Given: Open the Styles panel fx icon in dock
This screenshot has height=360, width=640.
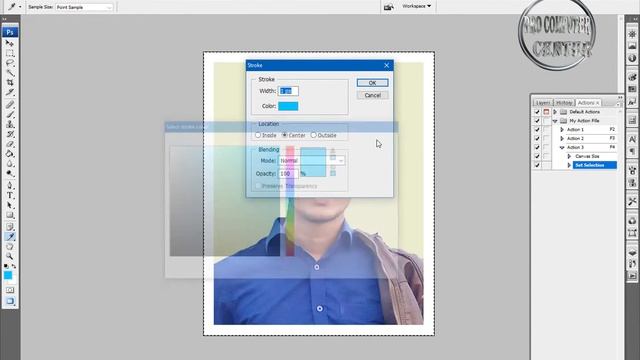Looking at the screenshot, I should (632, 101).
